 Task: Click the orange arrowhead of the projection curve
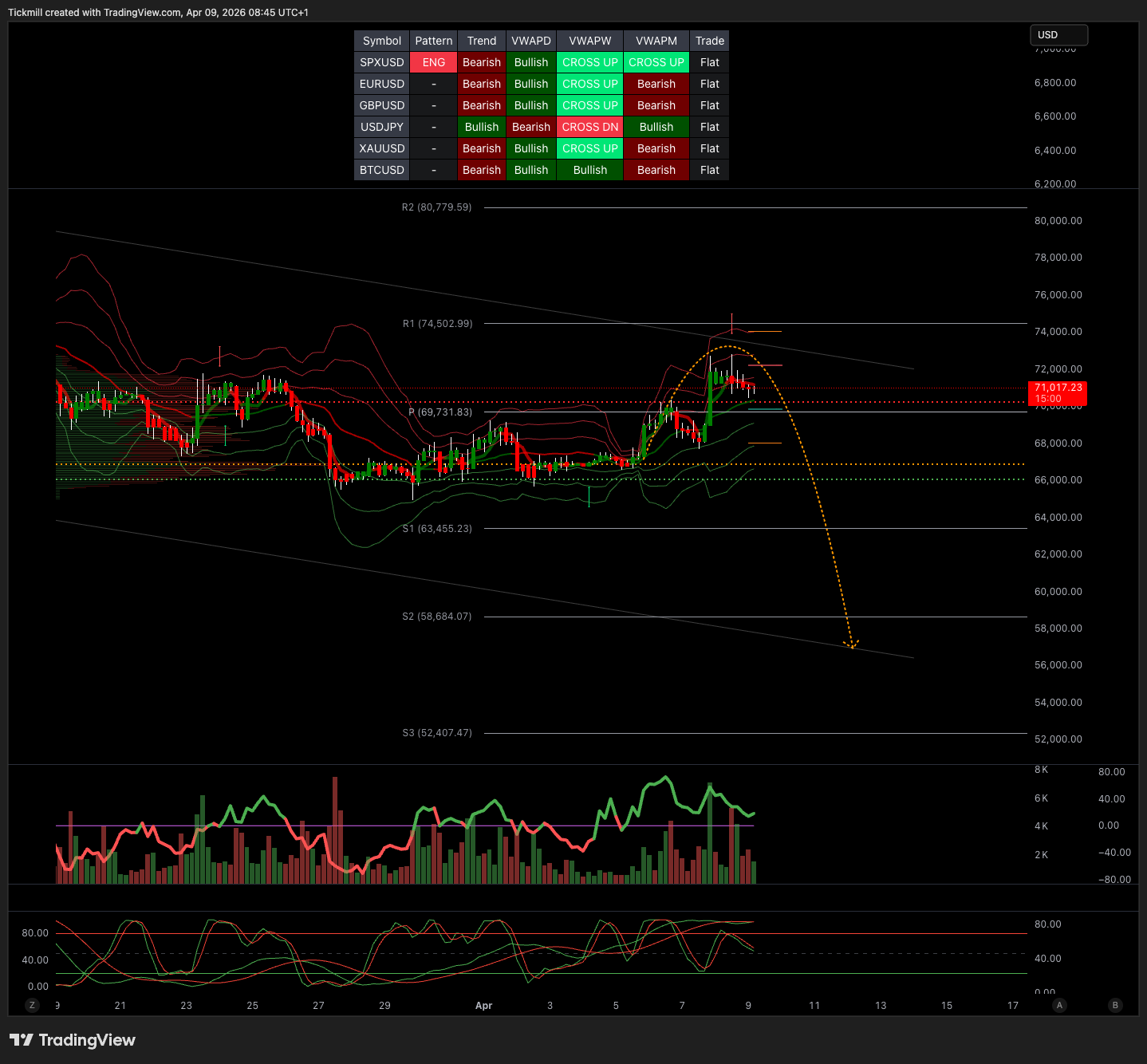[x=852, y=644]
